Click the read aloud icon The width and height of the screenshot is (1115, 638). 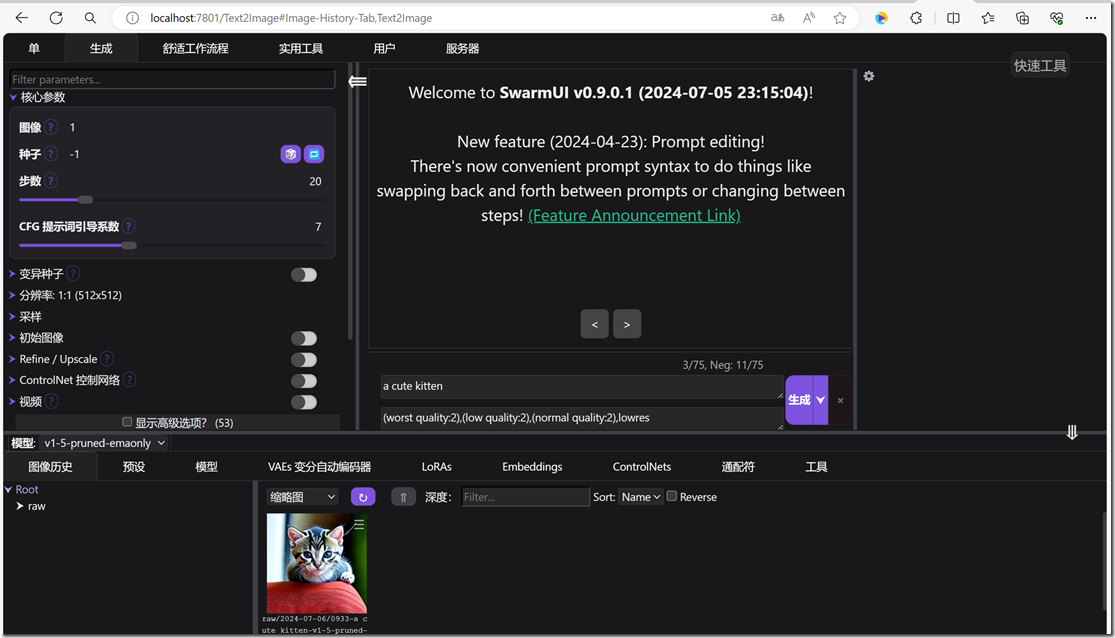pyautogui.click(x=809, y=18)
